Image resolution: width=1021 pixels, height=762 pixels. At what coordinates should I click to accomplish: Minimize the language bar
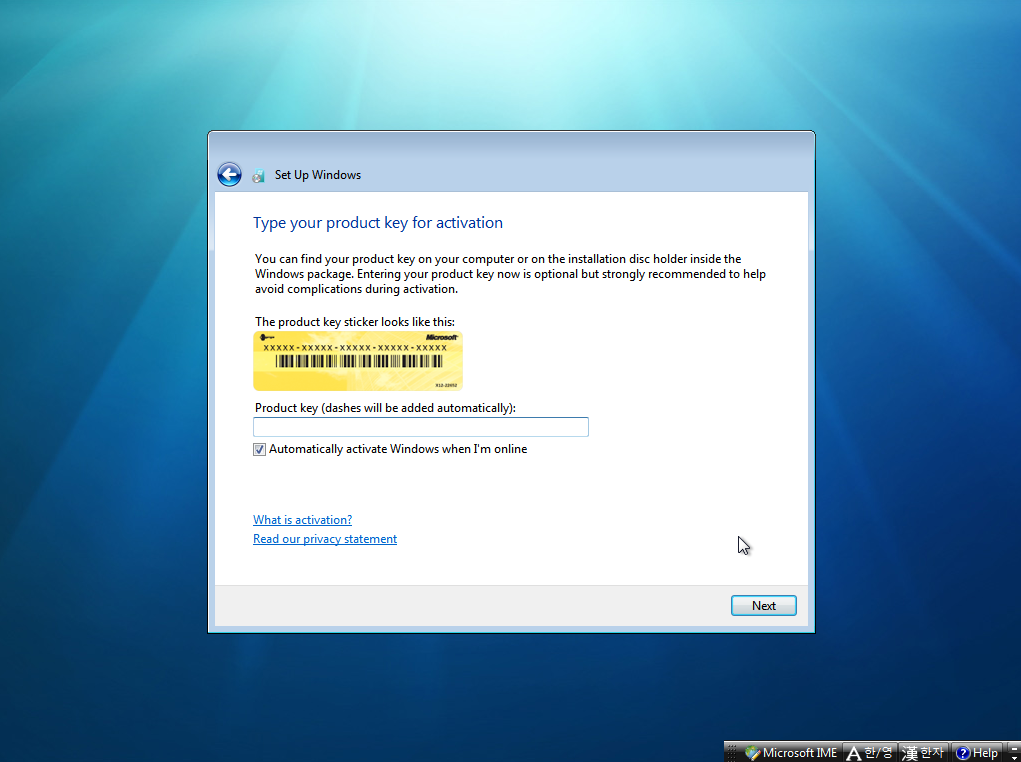tap(1014, 749)
